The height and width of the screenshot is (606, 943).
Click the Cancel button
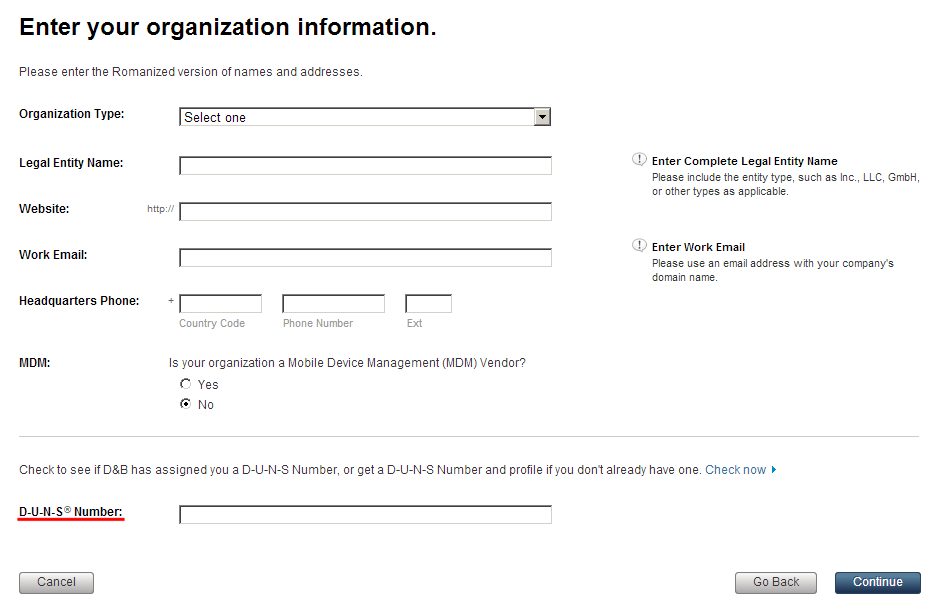click(57, 583)
